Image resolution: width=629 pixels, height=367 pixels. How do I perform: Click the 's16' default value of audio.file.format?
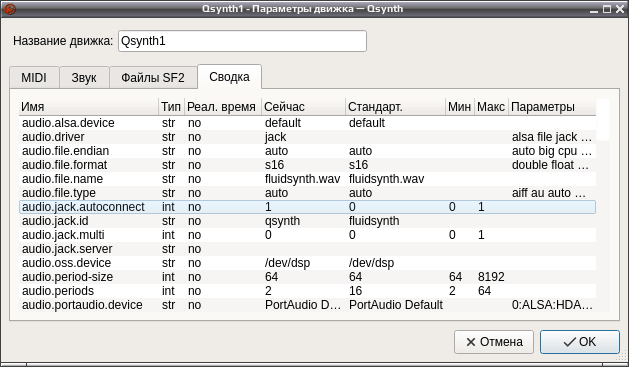[358, 165]
